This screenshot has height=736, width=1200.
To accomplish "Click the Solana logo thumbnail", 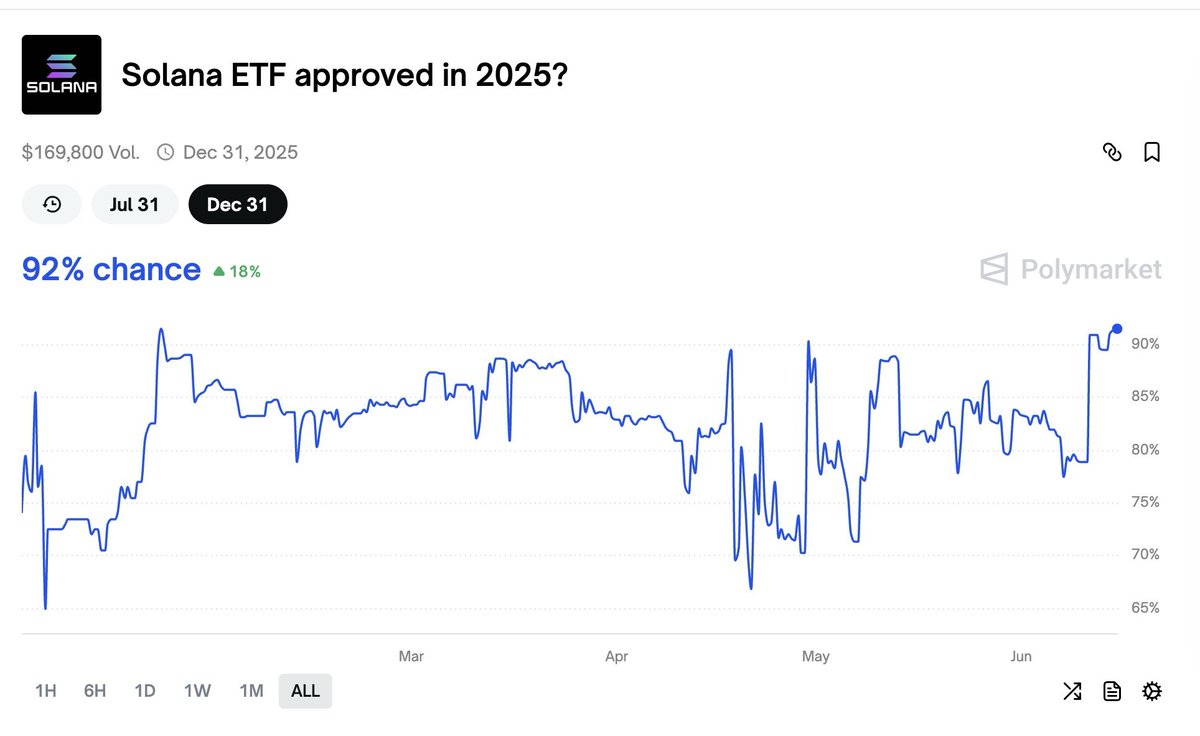I will click(x=62, y=75).
